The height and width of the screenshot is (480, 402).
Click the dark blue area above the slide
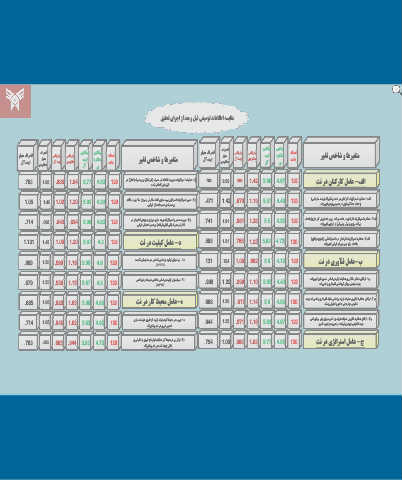(x=201, y=42)
